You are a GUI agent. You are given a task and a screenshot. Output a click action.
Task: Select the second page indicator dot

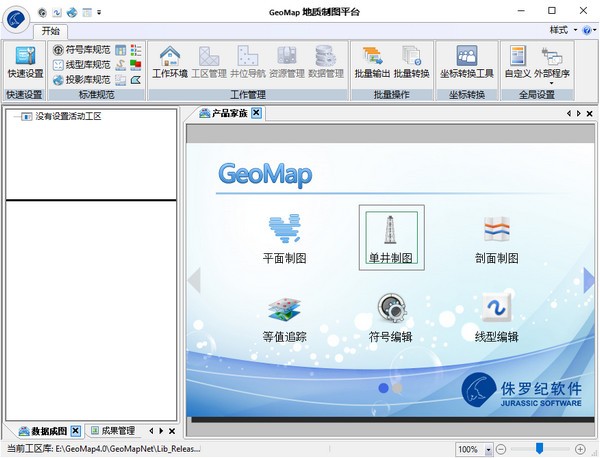(398, 388)
